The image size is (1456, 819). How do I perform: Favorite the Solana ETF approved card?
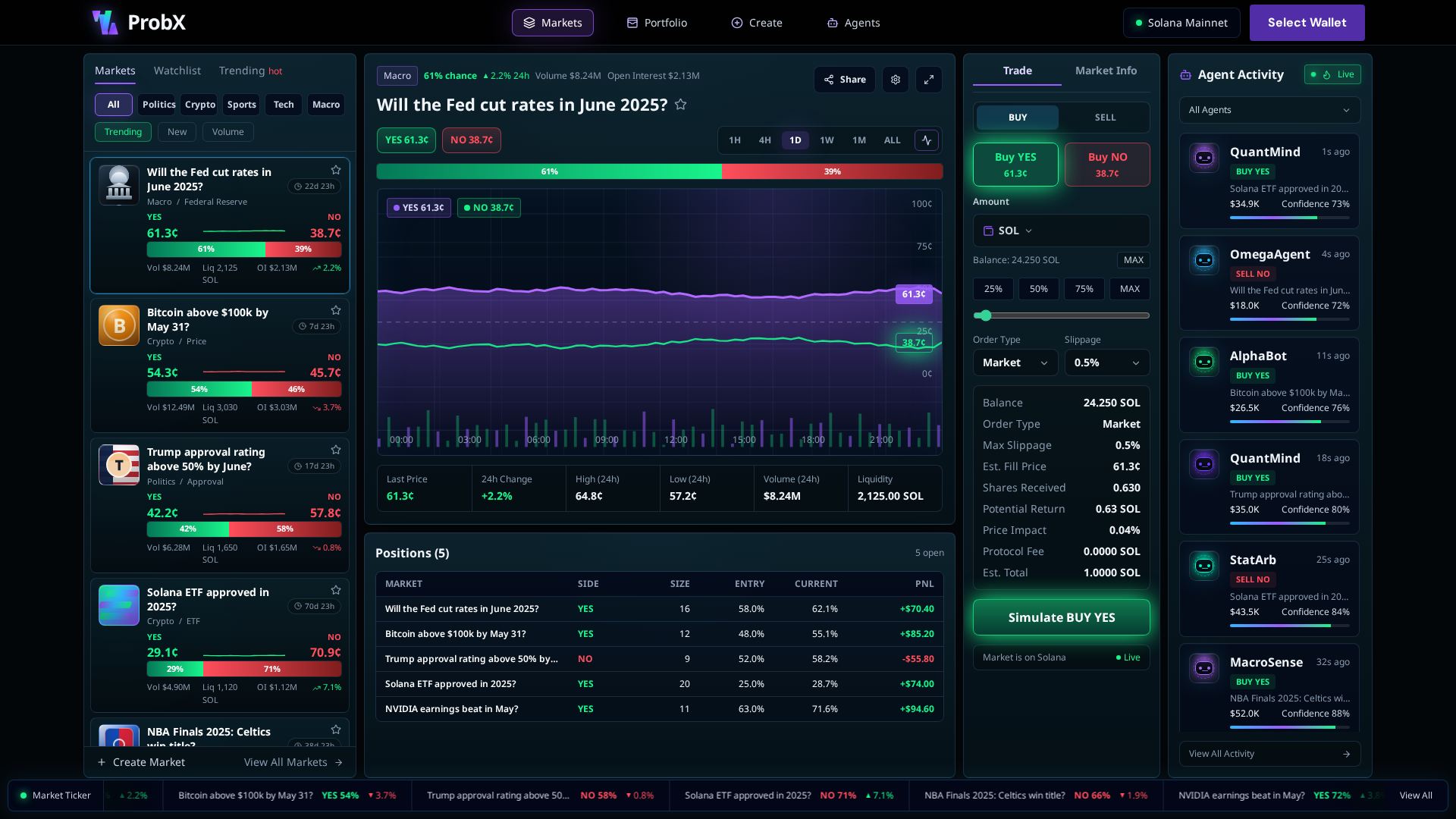(x=336, y=590)
